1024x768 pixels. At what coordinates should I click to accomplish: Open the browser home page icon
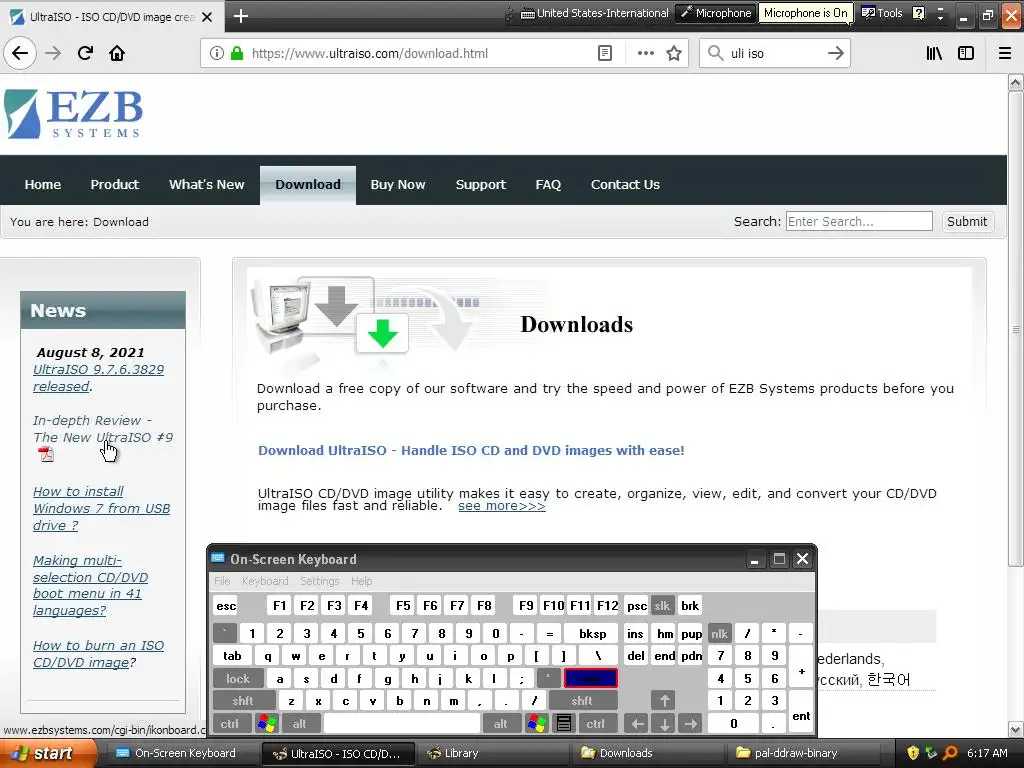pos(117,54)
